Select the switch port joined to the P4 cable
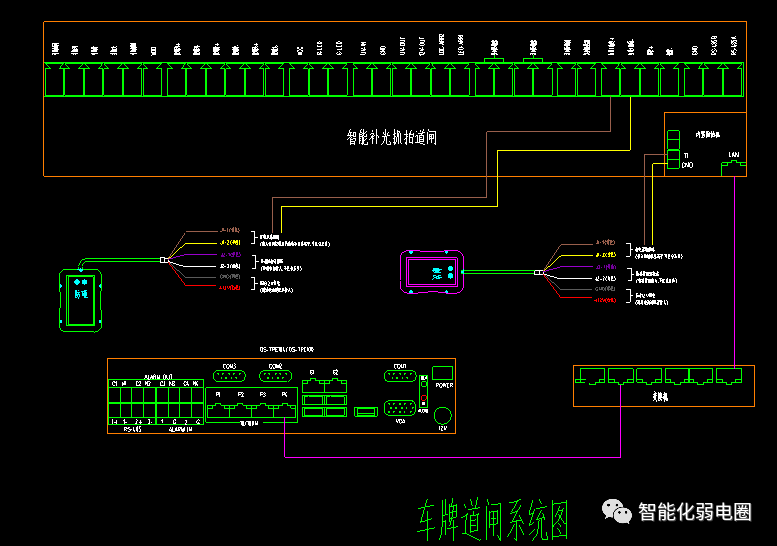777x546 pixels. pyautogui.click(x=620, y=376)
